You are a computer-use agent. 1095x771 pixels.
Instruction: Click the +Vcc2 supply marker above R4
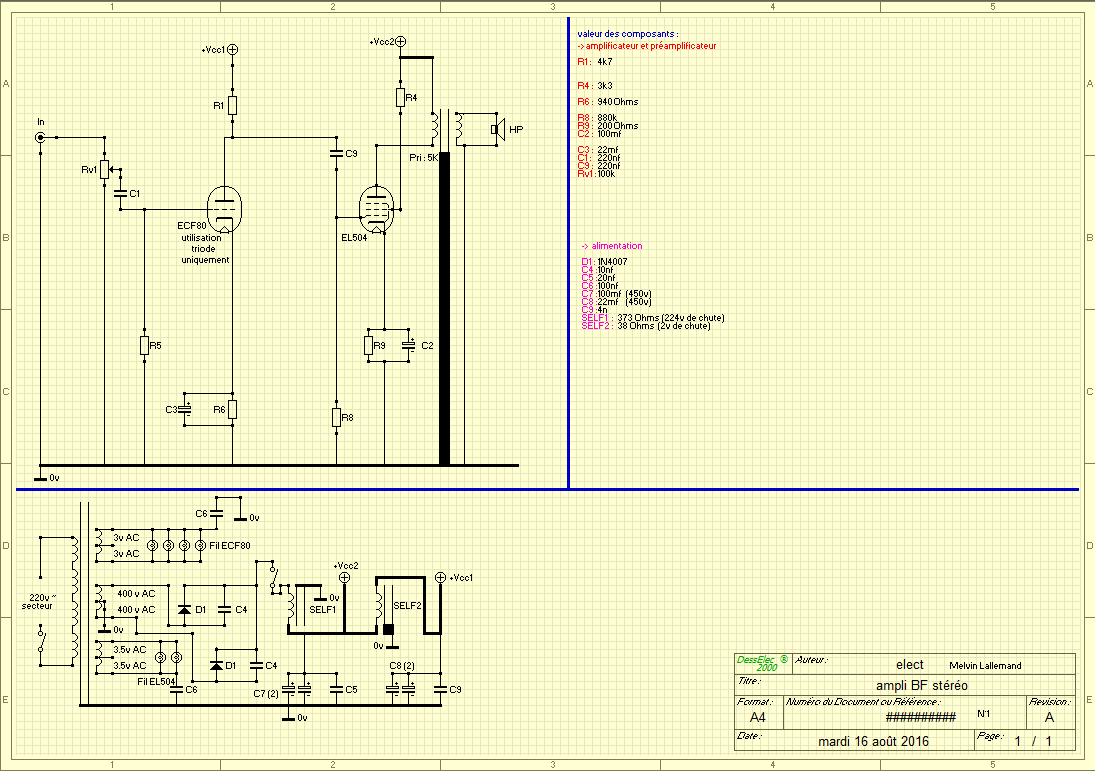point(401,42)
